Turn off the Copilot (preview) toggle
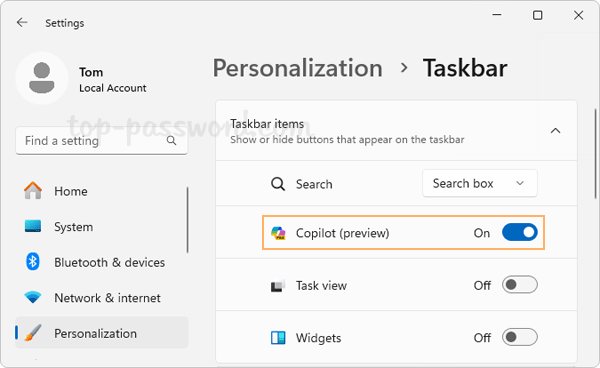The image size is (600, 368). tap(520, 233)
